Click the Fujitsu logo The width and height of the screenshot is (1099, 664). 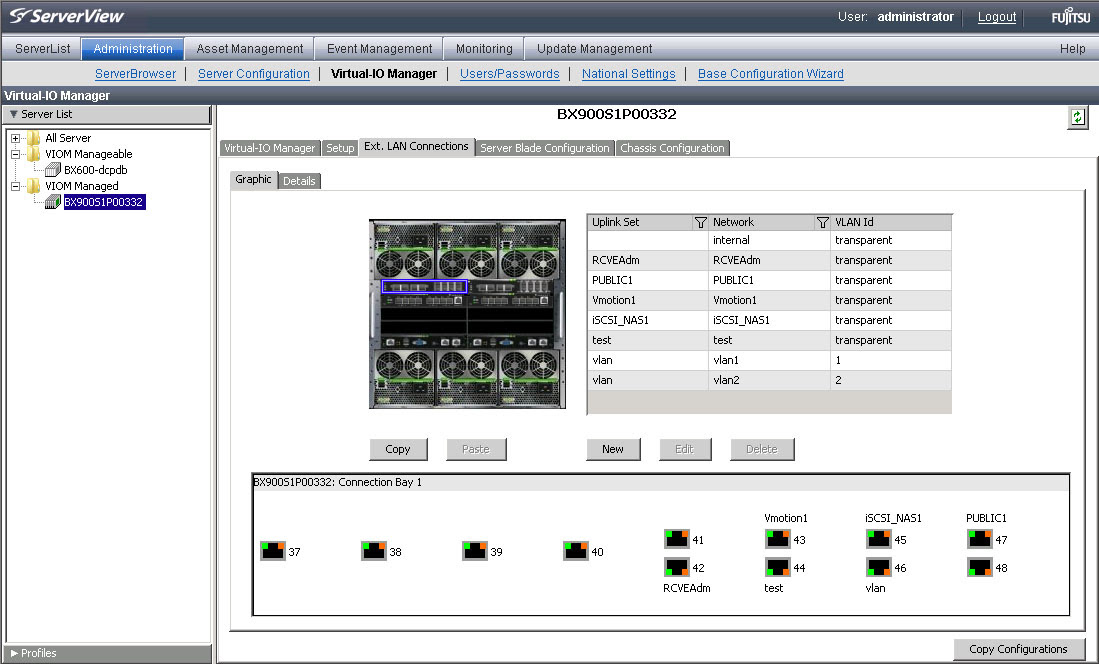click(1070, 16)
